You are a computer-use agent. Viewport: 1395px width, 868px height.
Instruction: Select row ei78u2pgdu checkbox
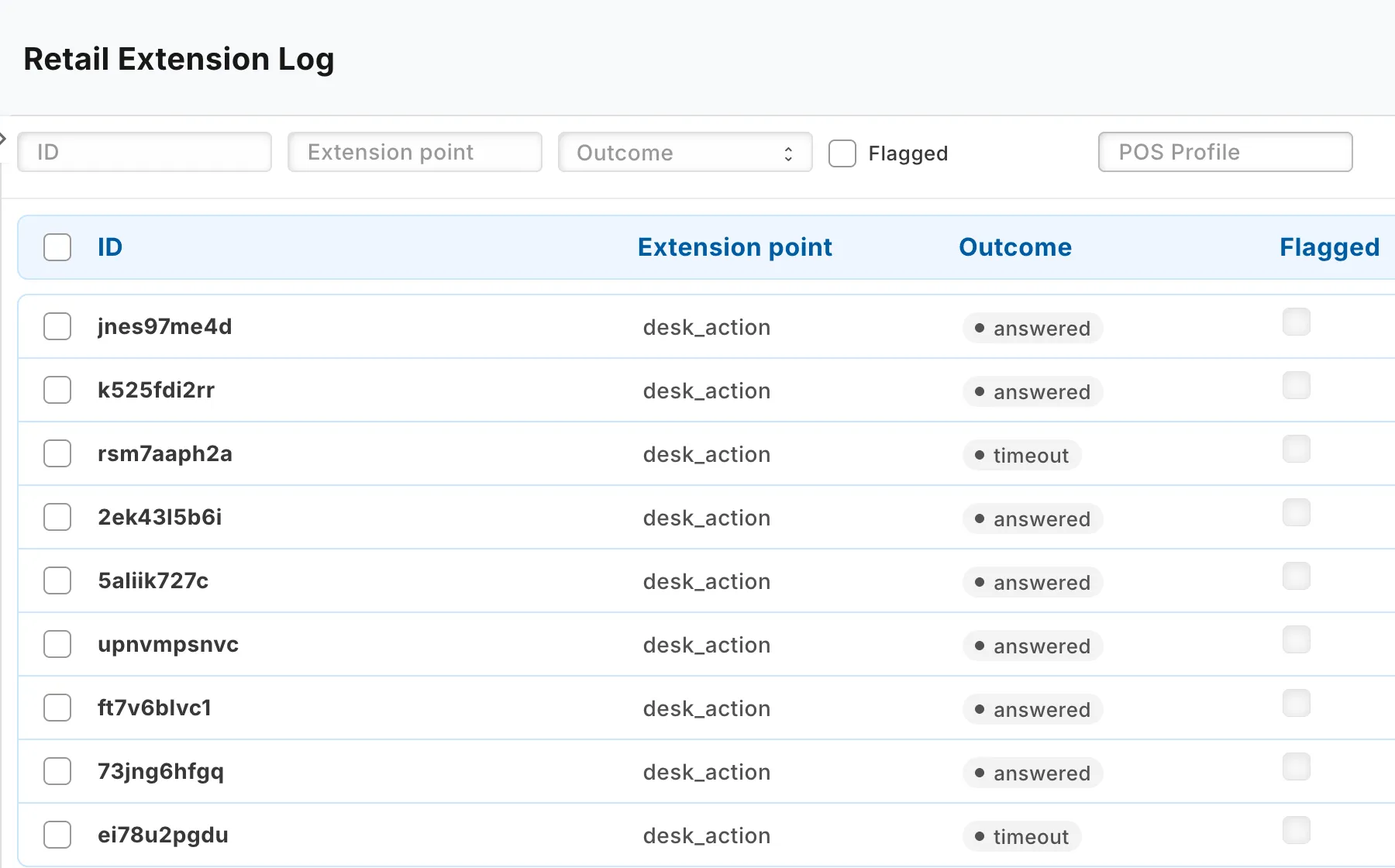(57, 835)
